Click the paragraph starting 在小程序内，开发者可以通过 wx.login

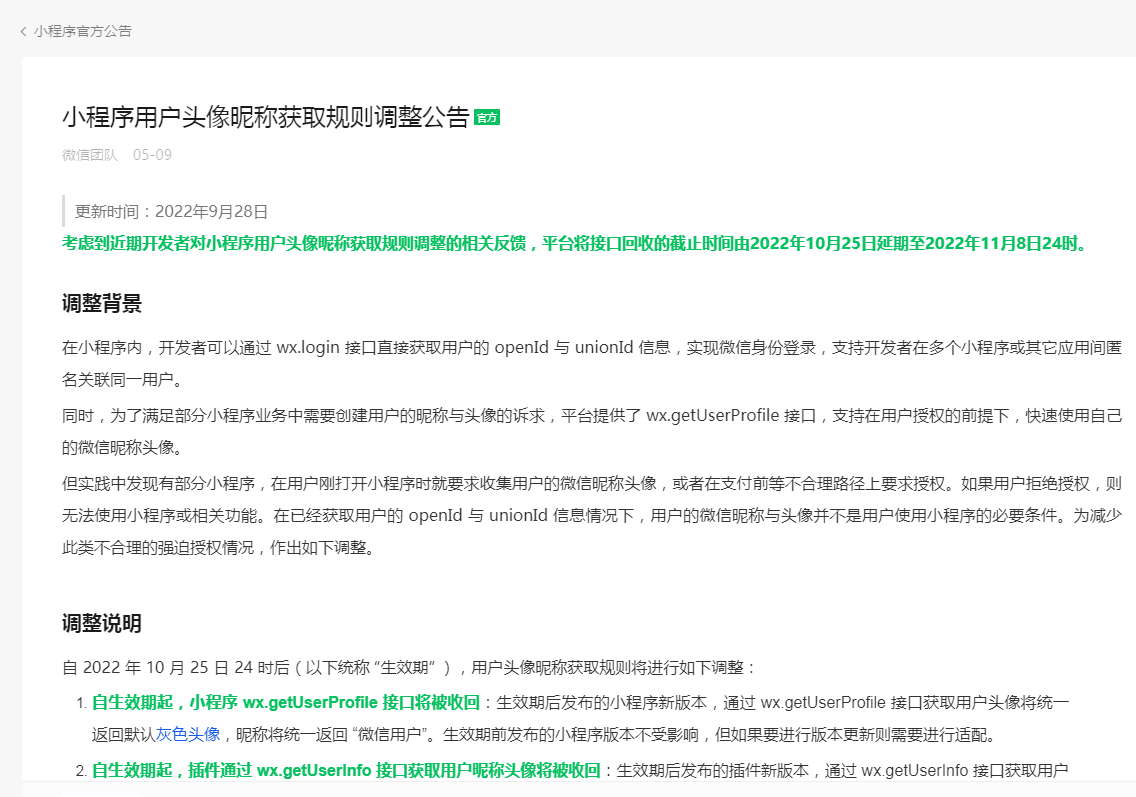click(592, 364)
